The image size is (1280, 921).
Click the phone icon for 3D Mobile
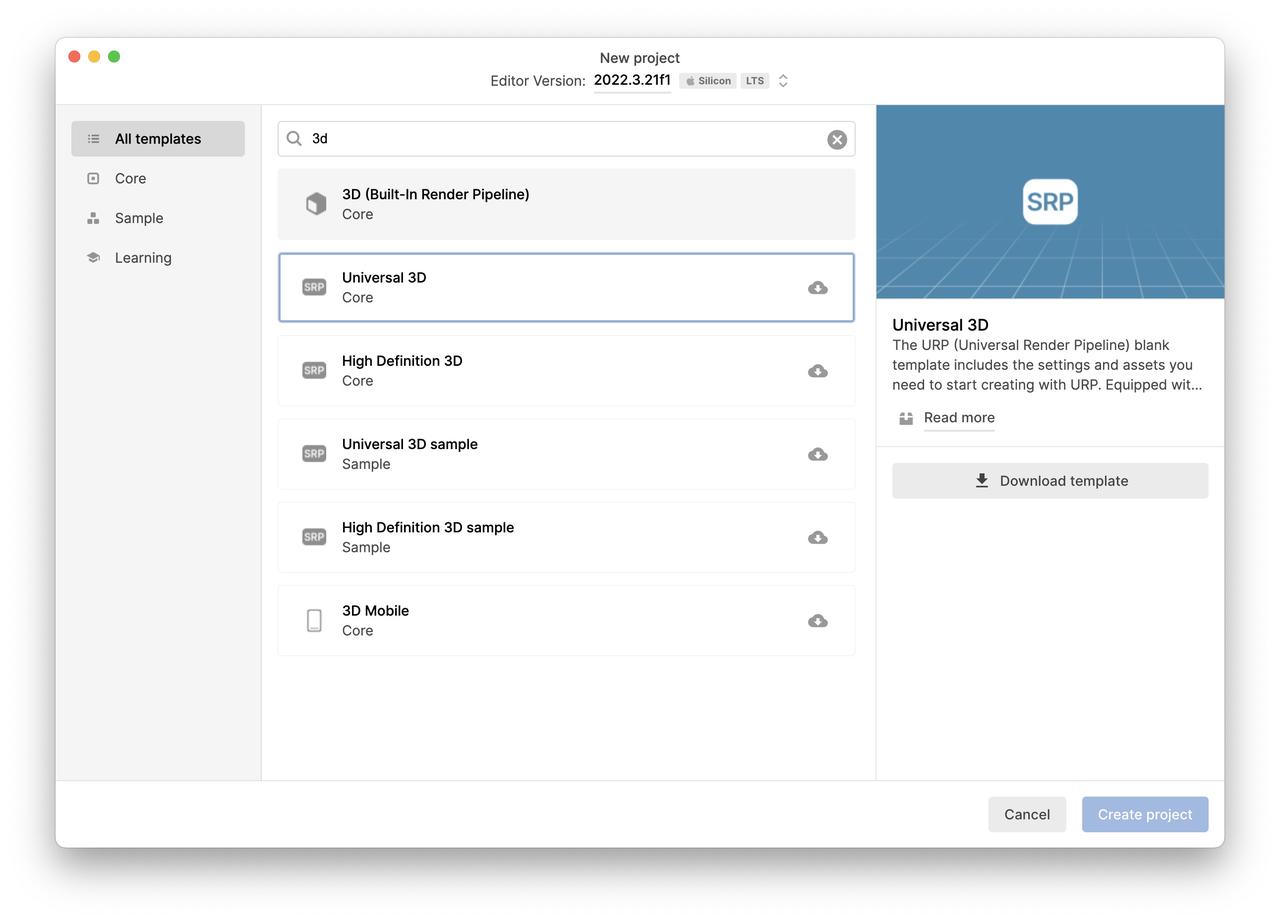pyautogui.click(x=314, y=621)
